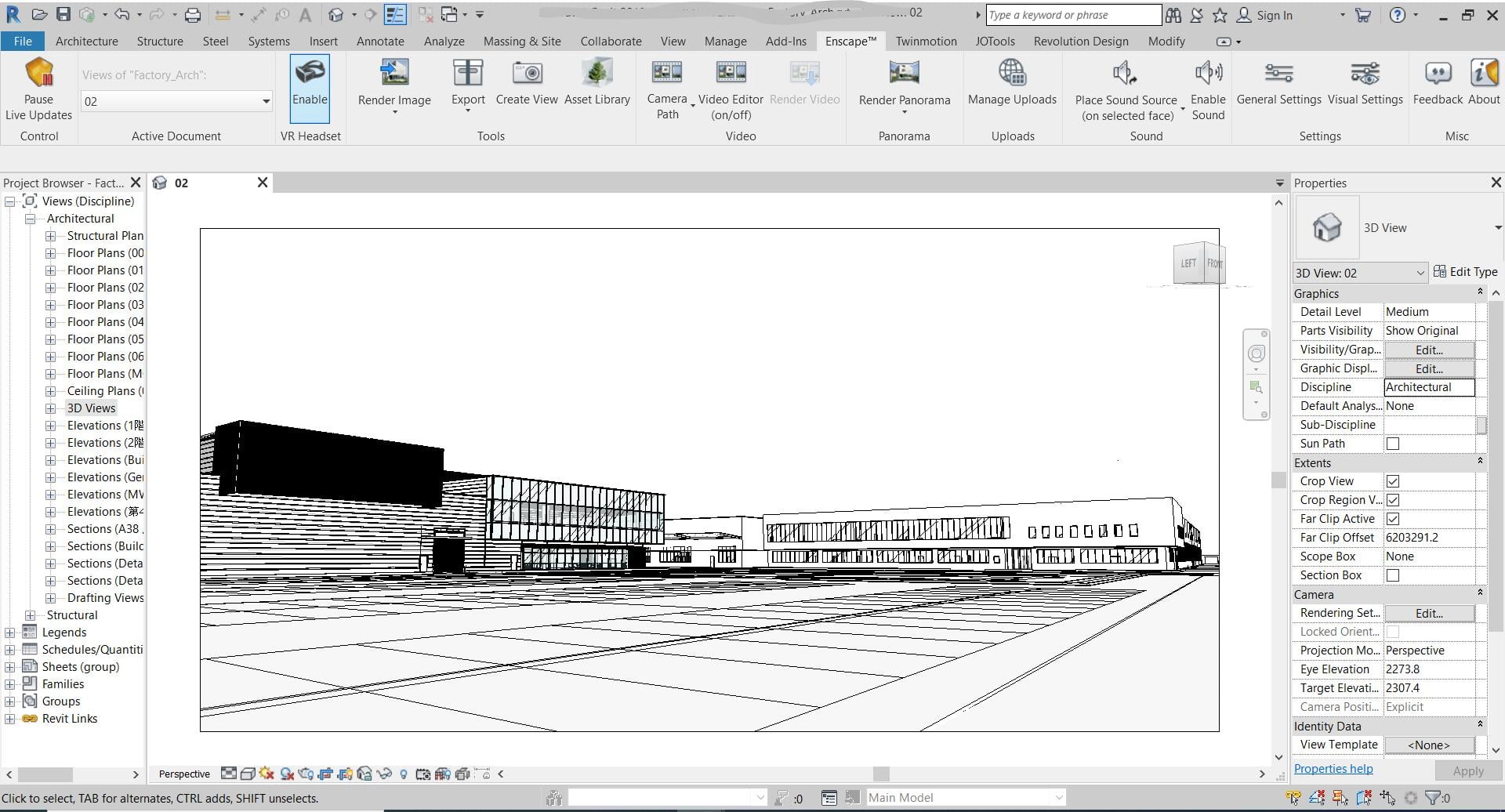Screen dimensions: 1505x812
Task: Click the Edit Type button
Action: point(1465,272)
